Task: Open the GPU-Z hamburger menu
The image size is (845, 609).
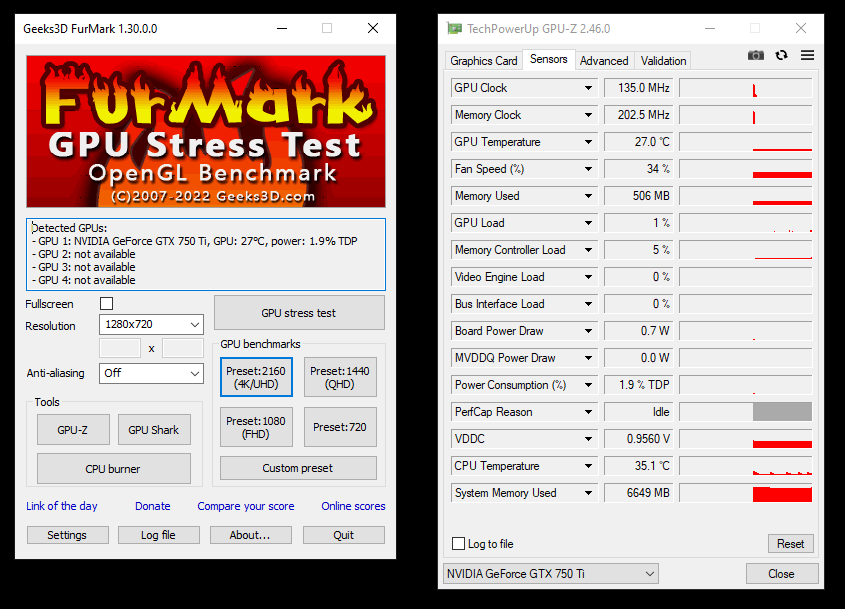Action: coord(807,55)
